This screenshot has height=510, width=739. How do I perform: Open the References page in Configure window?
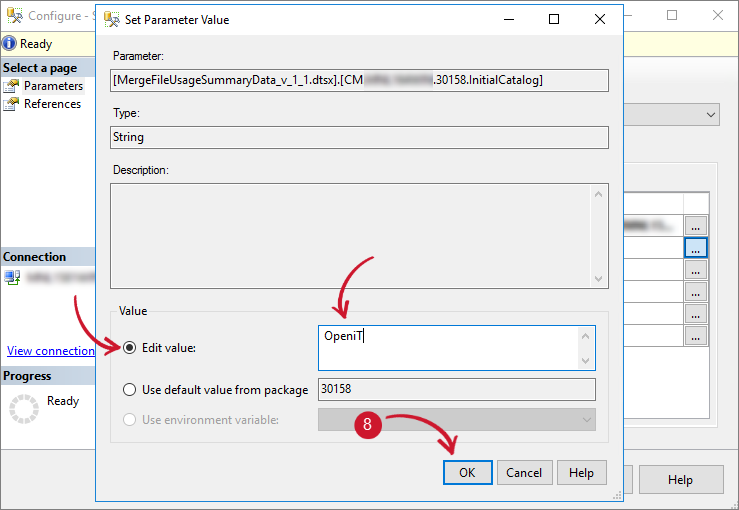click(52, 104)
